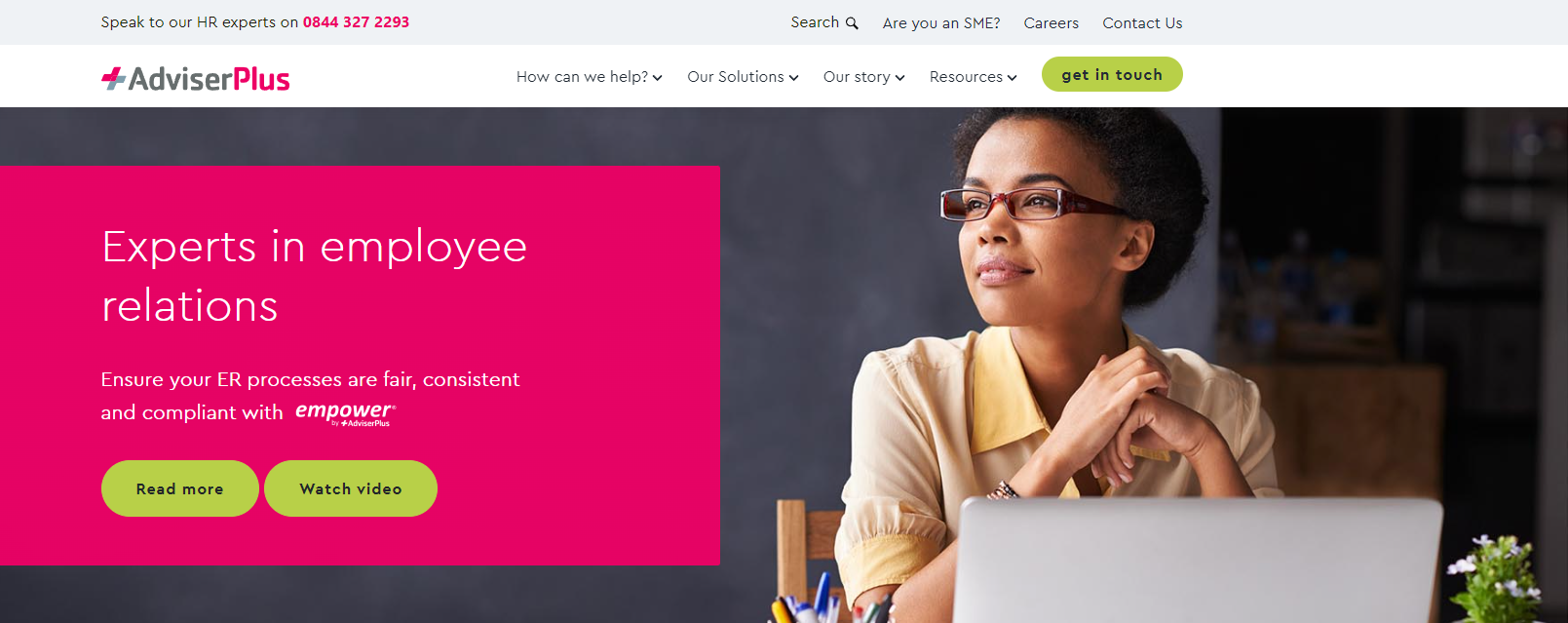Click the Watch video button

point(351,488)
